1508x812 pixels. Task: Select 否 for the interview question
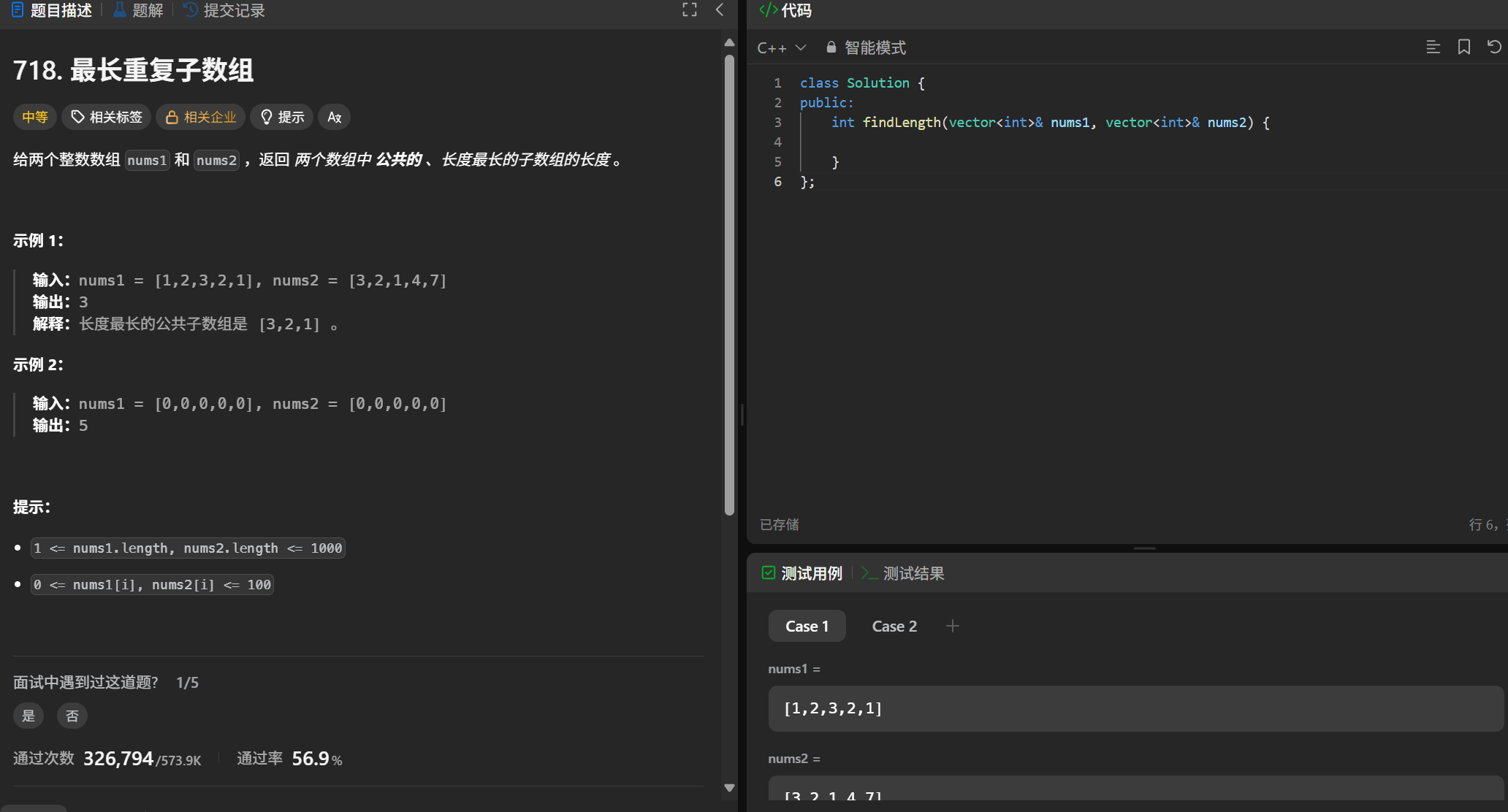pos(72,716)
